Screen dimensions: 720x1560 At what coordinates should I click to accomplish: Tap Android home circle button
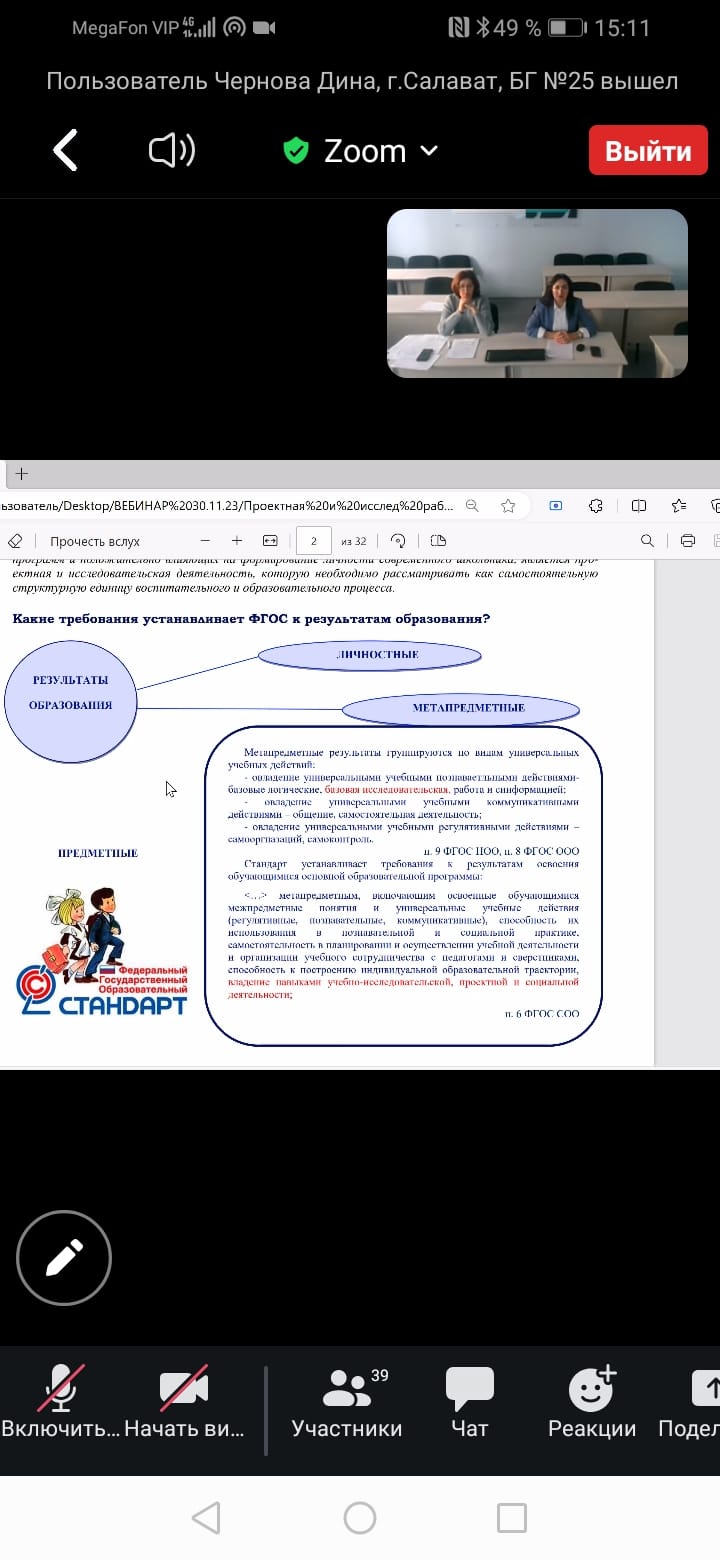click(360, 1518)
